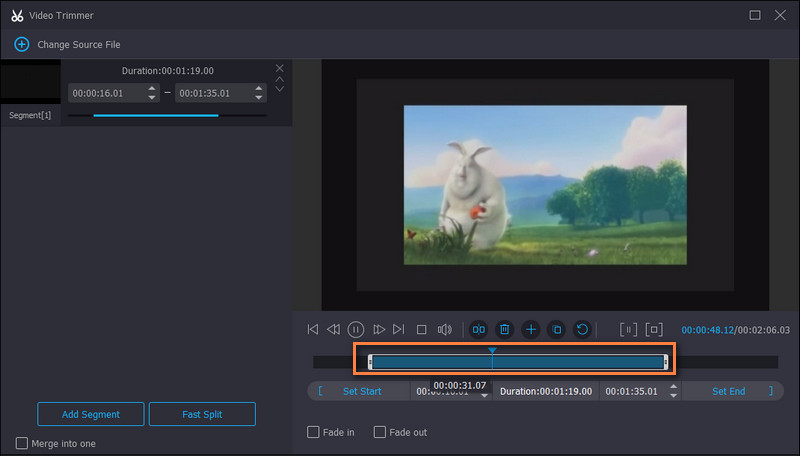Reset trimming with the circular arrow icon
This screenshot has width=800, height=456.
tap(583, 329)
